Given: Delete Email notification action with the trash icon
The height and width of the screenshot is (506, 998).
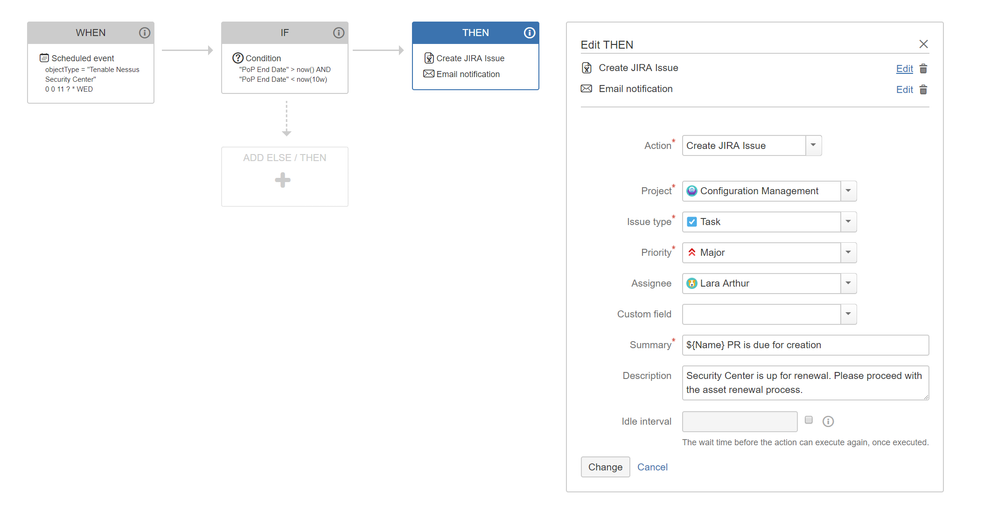Looking at the screenshot, I should pos(924,90).
